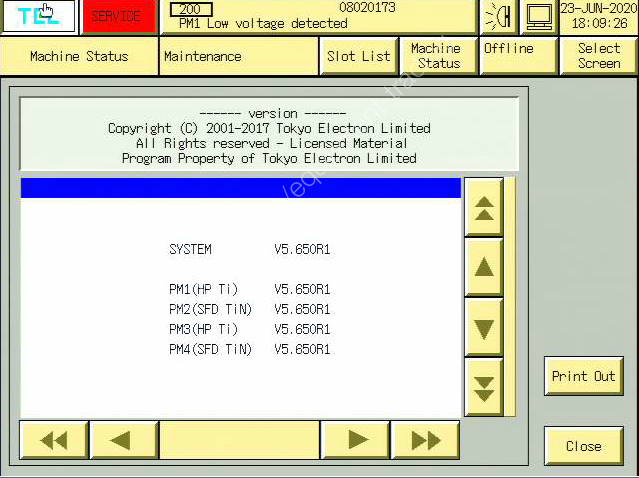The width and height of the screenshot is (639, 478).
Task: Open the Maintenance tab
Action: click(238, 56)
